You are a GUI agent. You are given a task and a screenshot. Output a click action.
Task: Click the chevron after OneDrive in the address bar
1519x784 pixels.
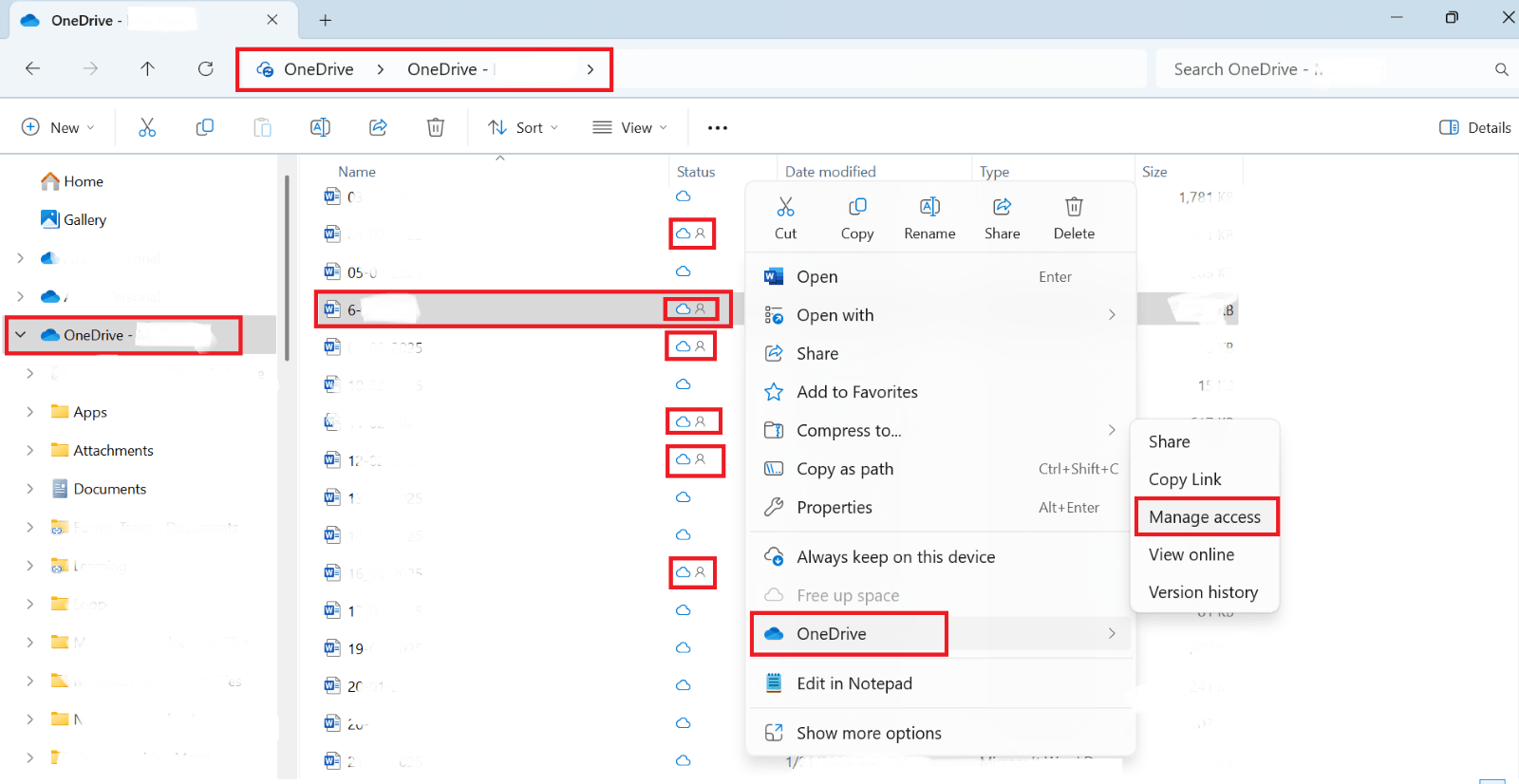click(381, 69)
